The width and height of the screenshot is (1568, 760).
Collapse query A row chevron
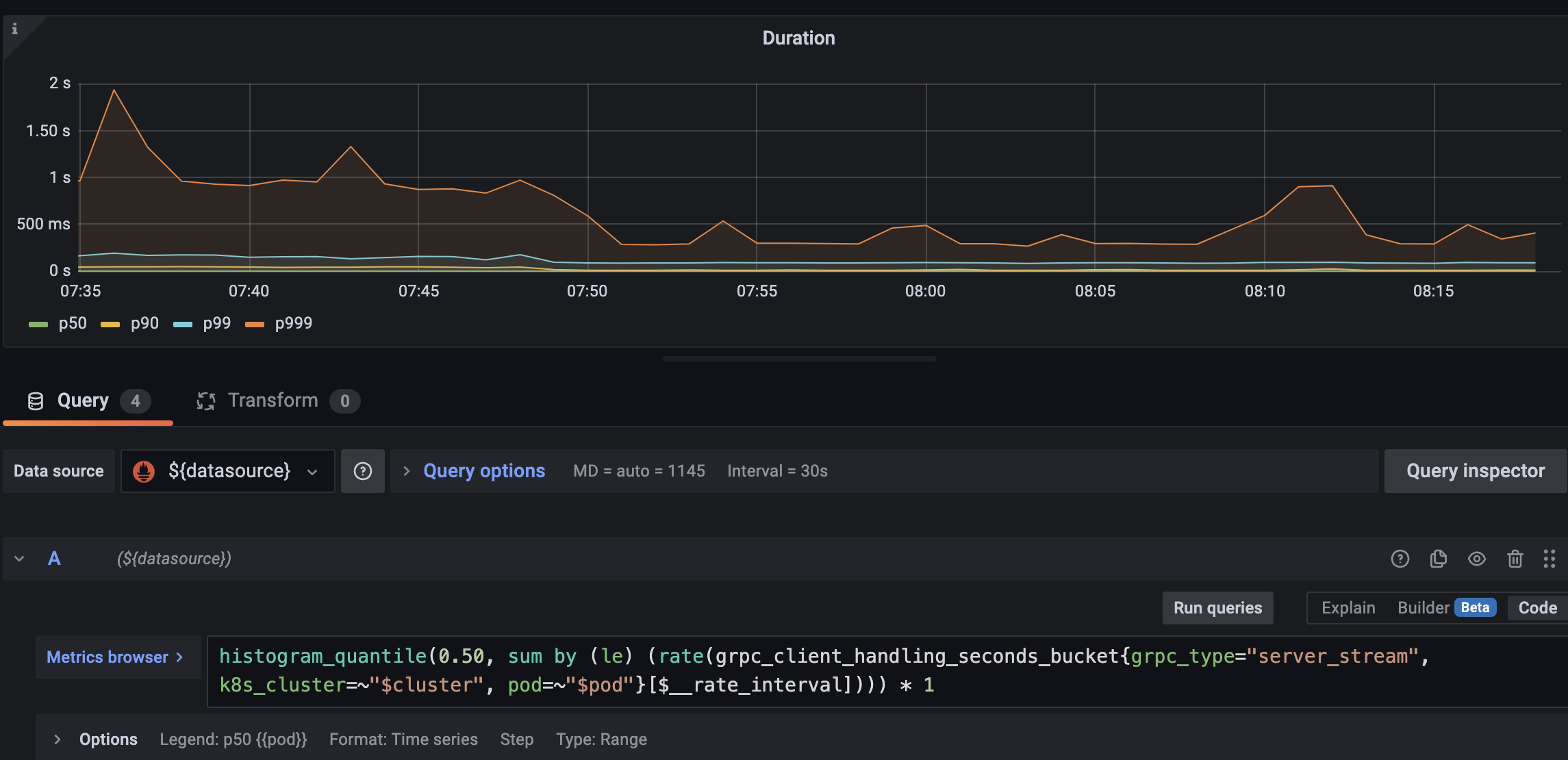(19, 559)
